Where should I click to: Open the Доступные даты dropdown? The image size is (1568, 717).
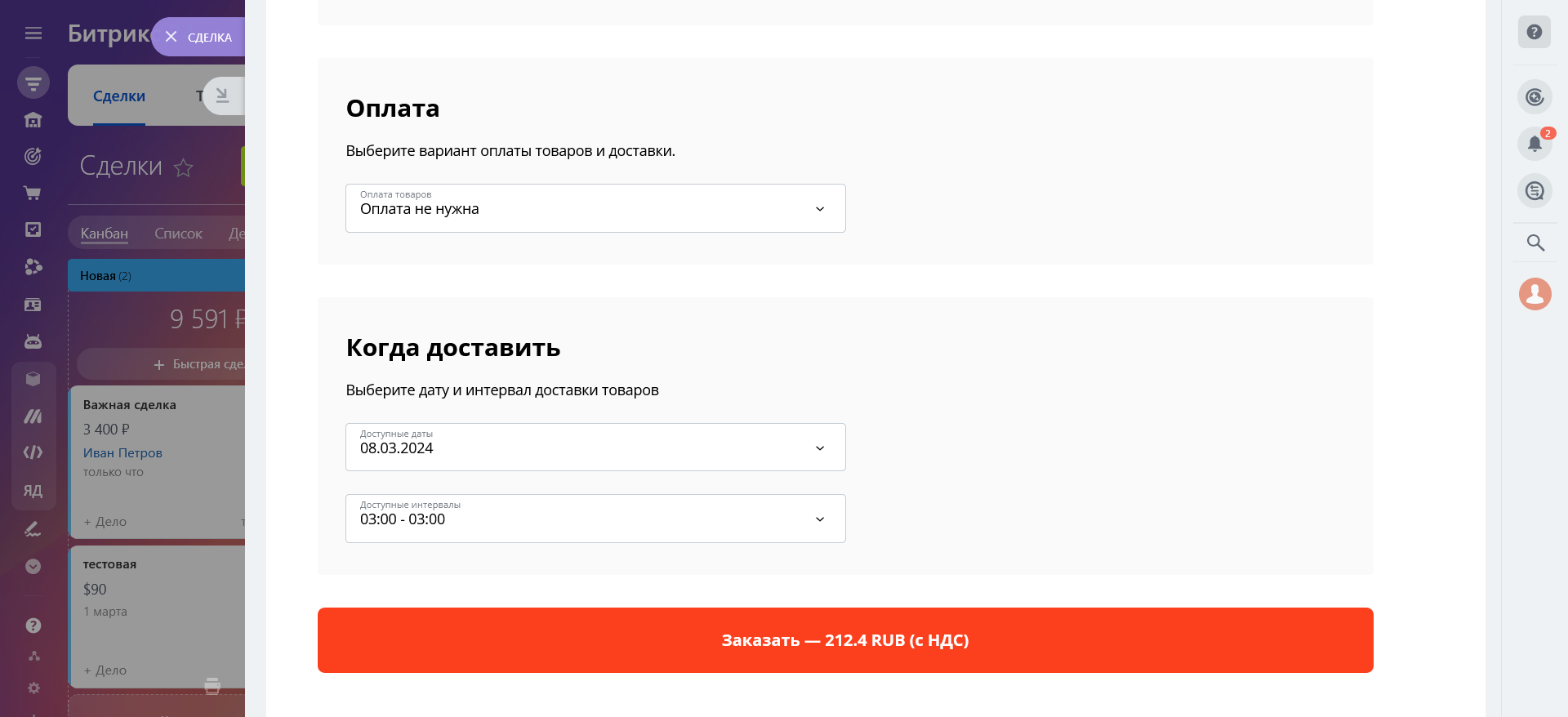pyautogui.click(x=595, y=448)
